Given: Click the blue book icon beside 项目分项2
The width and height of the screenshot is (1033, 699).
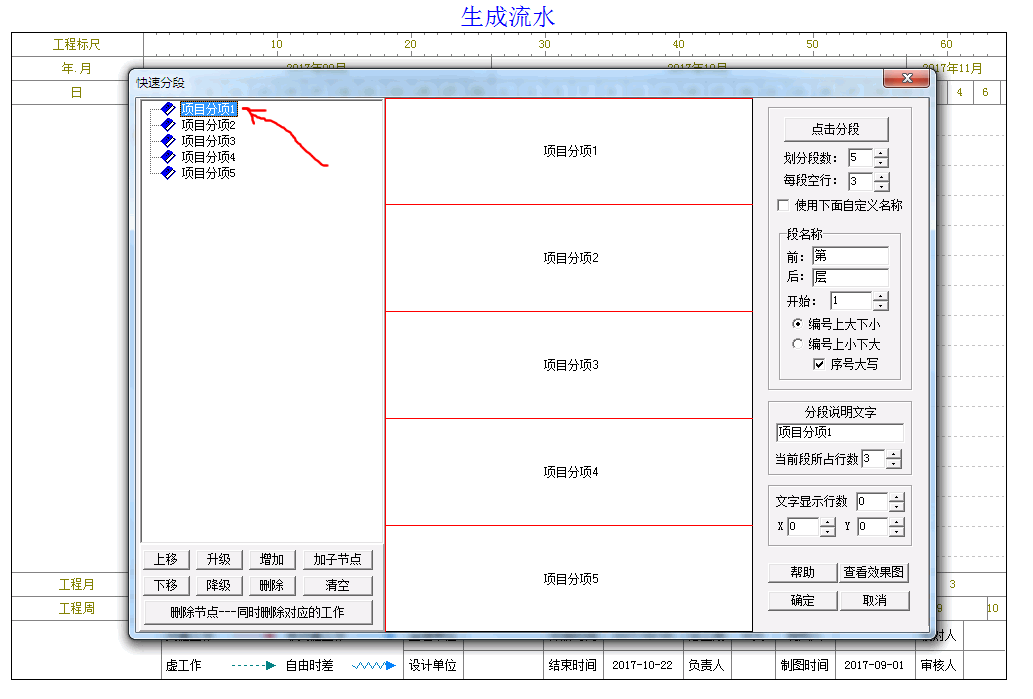Looking at the screenshot, I should (168, 125).
